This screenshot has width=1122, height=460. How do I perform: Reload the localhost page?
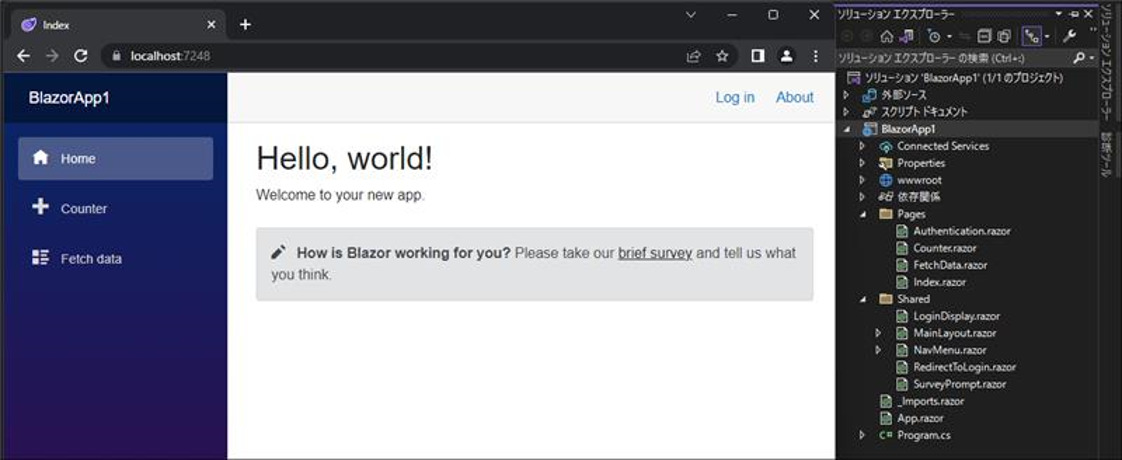pos(81,56)
